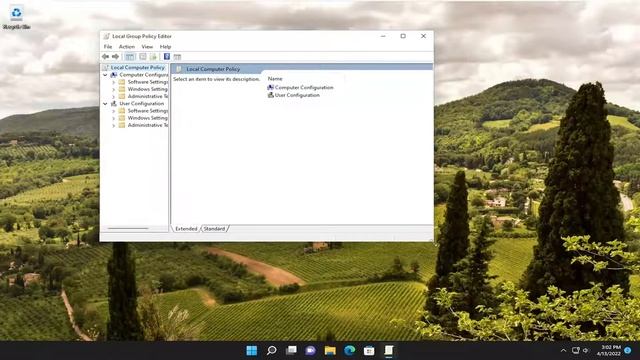The height and width of the screenshot is (360, 640).
Task: Go back with the toolbar Back arrow
Action: click(105, 57)
